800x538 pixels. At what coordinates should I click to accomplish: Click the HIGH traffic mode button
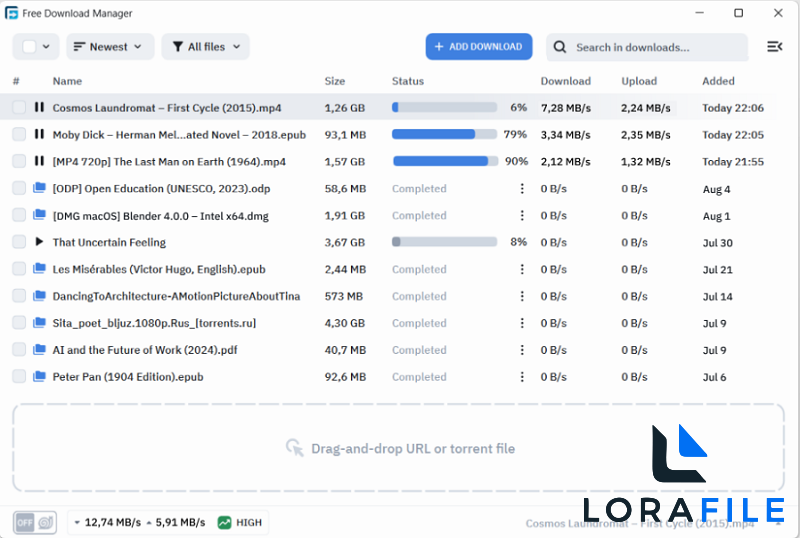[x=240, y=522]
